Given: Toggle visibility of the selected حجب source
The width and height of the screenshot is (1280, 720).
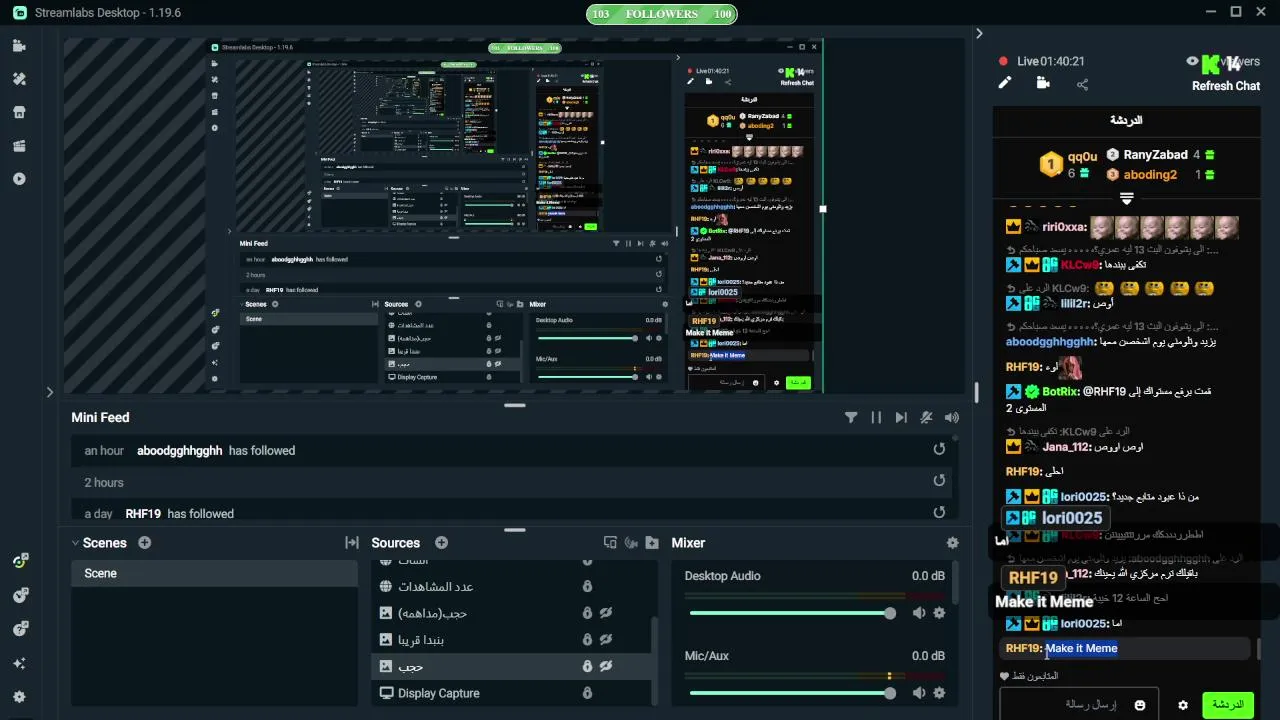Looking at the screenshot, I should [606, 666].
